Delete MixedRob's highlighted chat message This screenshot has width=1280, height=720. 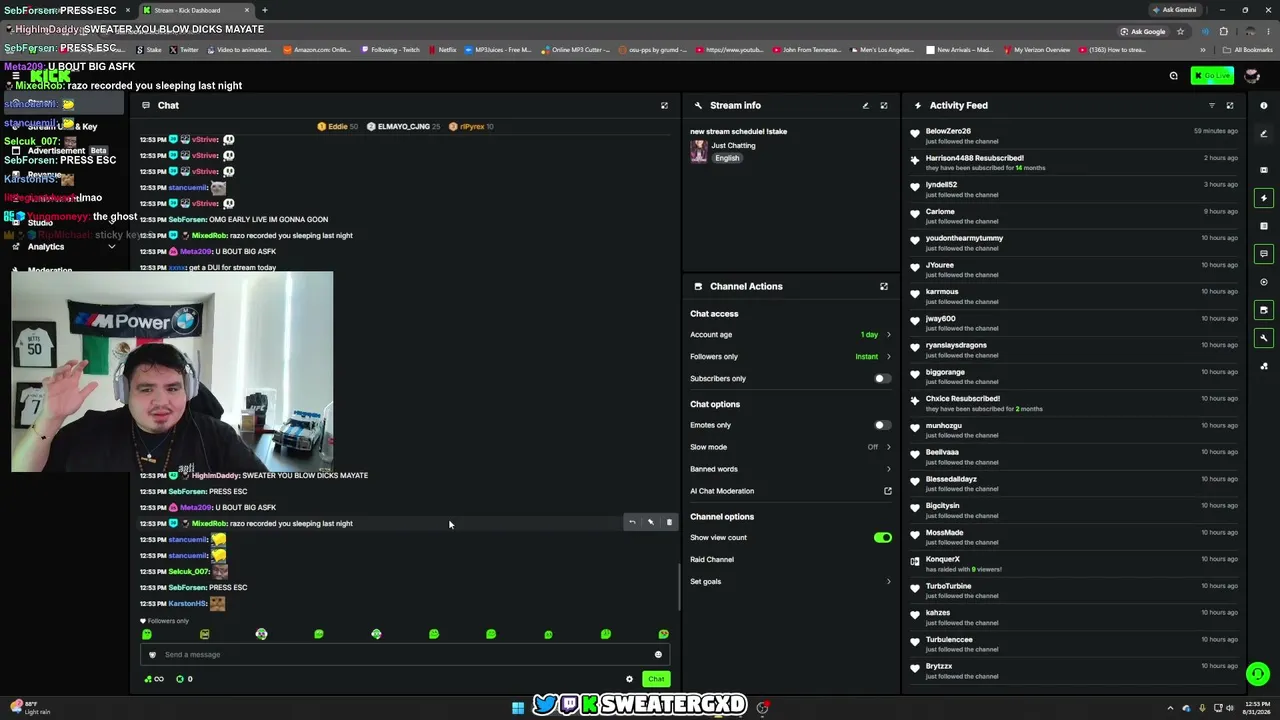pyautogui.click(x=669, y=522)
